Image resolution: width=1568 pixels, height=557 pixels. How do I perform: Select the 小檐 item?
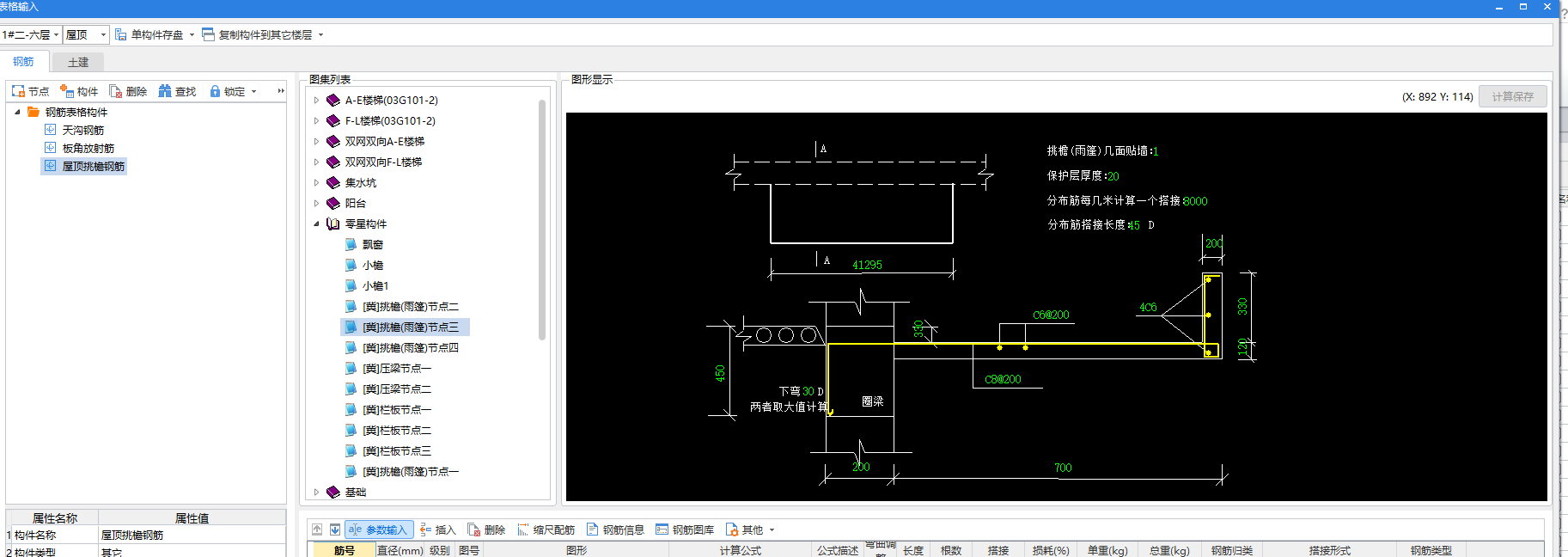[372, 266]
